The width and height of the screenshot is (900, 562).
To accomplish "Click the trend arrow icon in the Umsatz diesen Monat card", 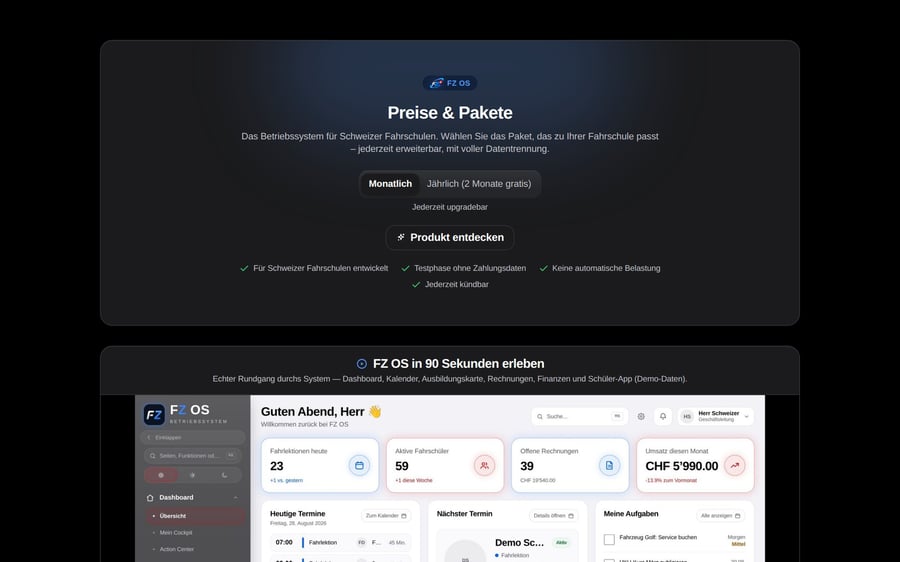I will pyautogui.click(x=735, y=466).
